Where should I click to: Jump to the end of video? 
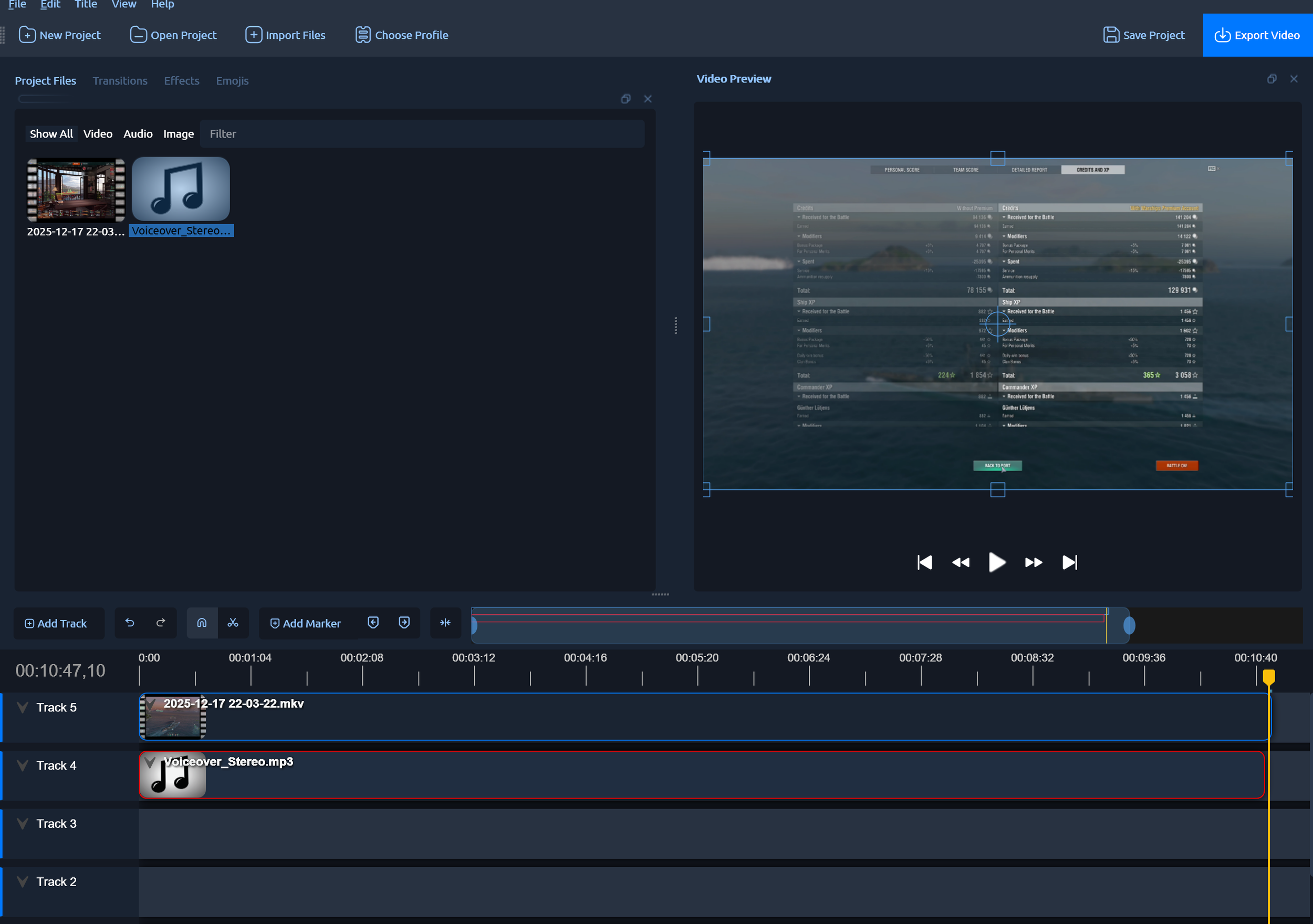(1069, 563)
